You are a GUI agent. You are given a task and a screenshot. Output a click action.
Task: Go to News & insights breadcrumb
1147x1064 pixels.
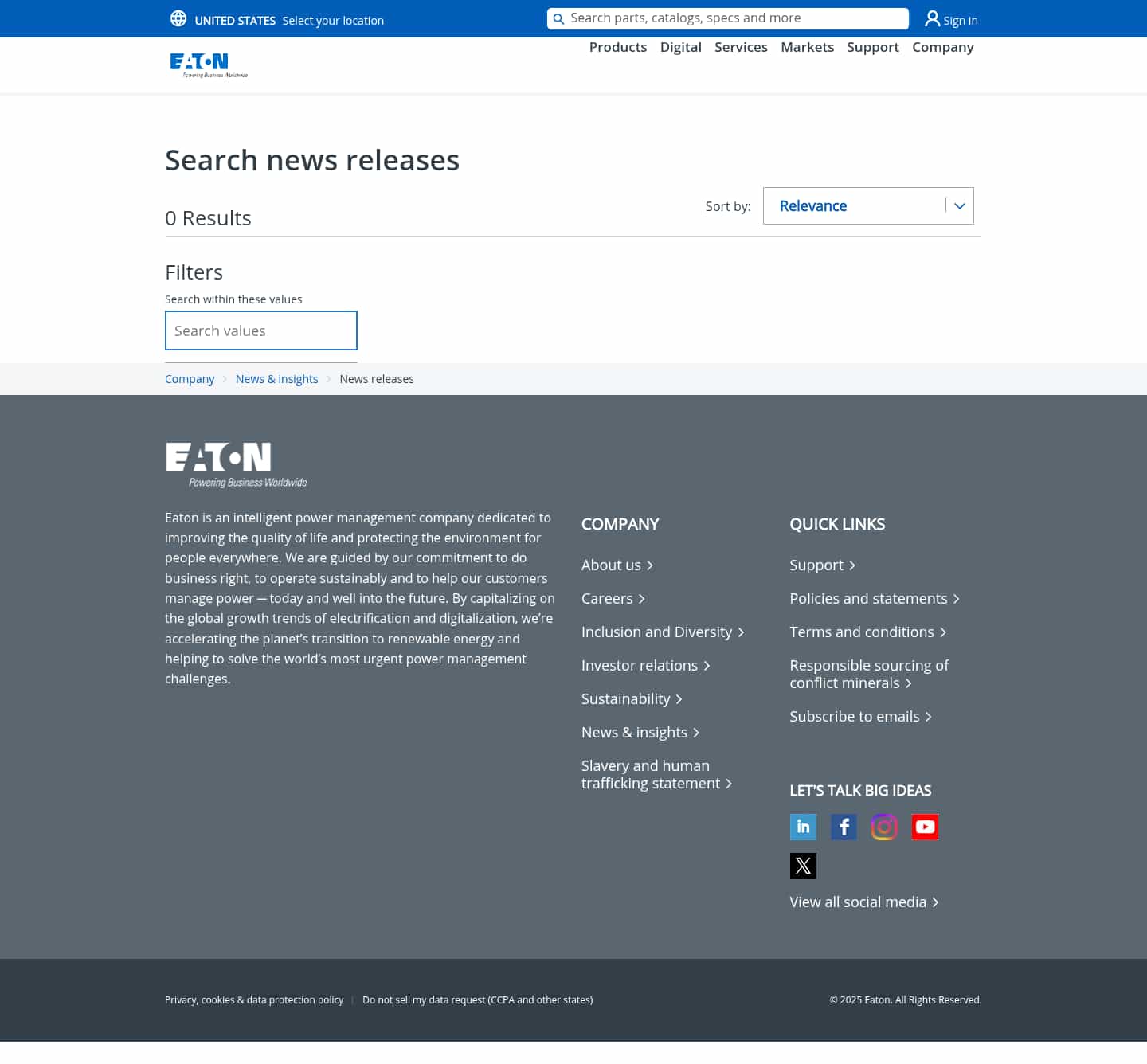click(x=276, y=379)
